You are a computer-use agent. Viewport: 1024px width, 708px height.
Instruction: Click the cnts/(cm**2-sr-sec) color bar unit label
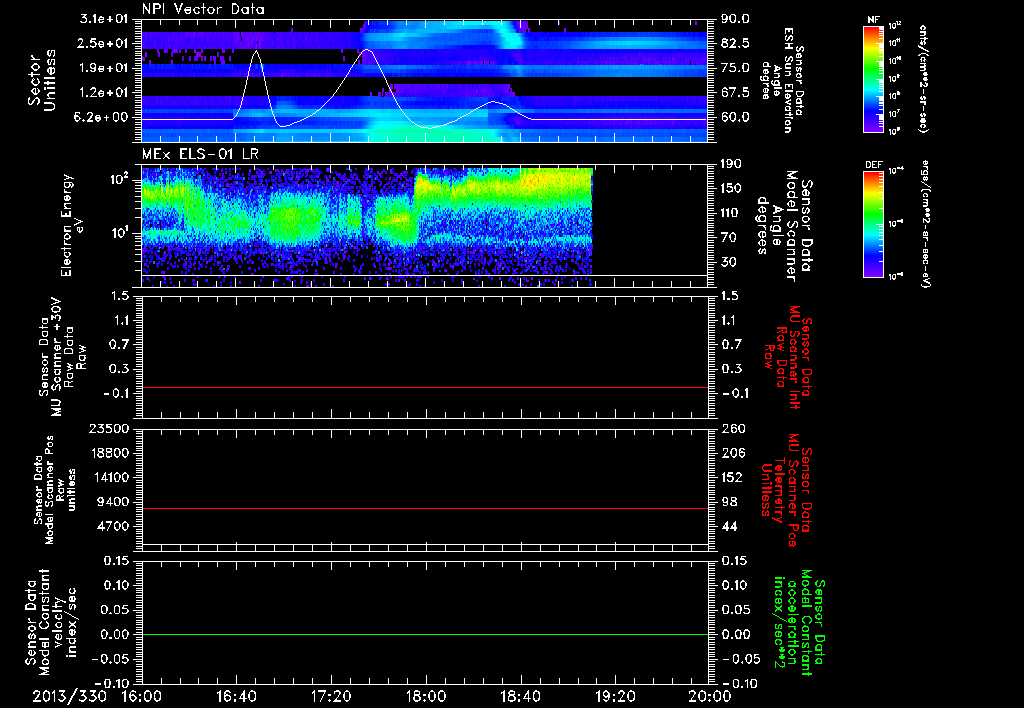click(x=921, y=78)
